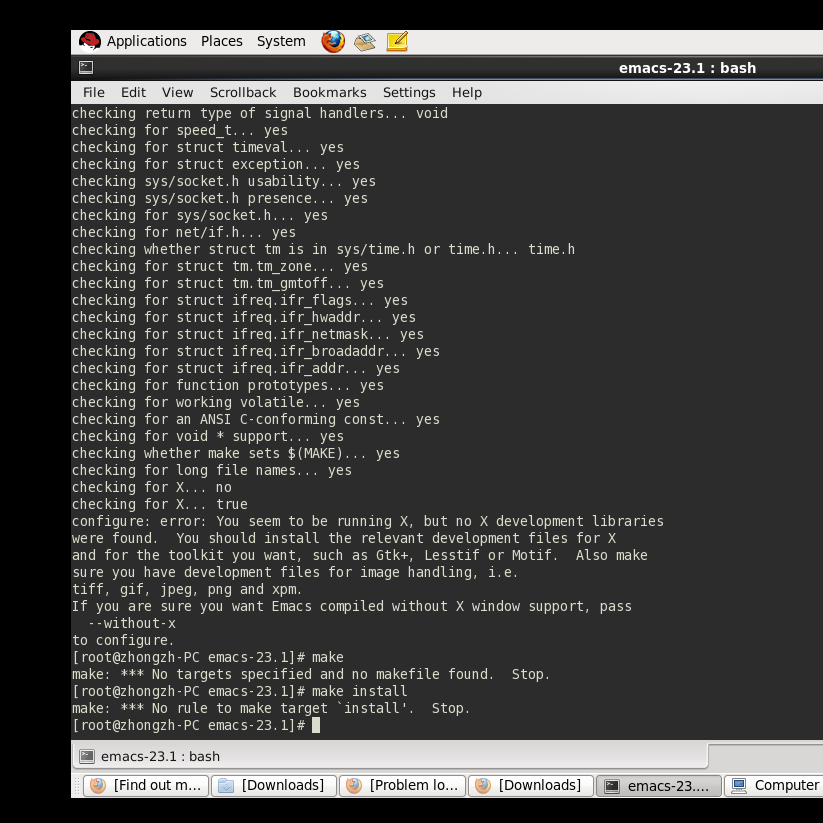Switch to the Computer taskbar window
Viewport: 823px width, 823px height.
click(774, 785)
